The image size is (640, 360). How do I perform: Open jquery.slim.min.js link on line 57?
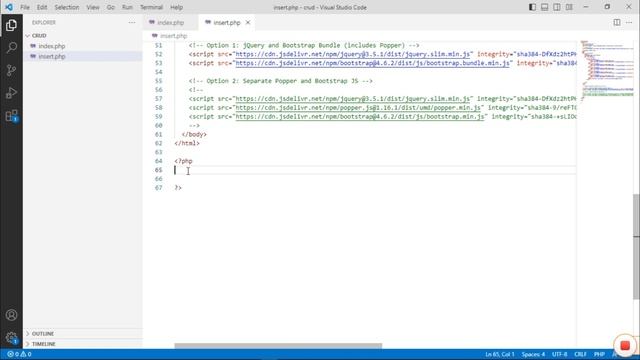(353, 98)
